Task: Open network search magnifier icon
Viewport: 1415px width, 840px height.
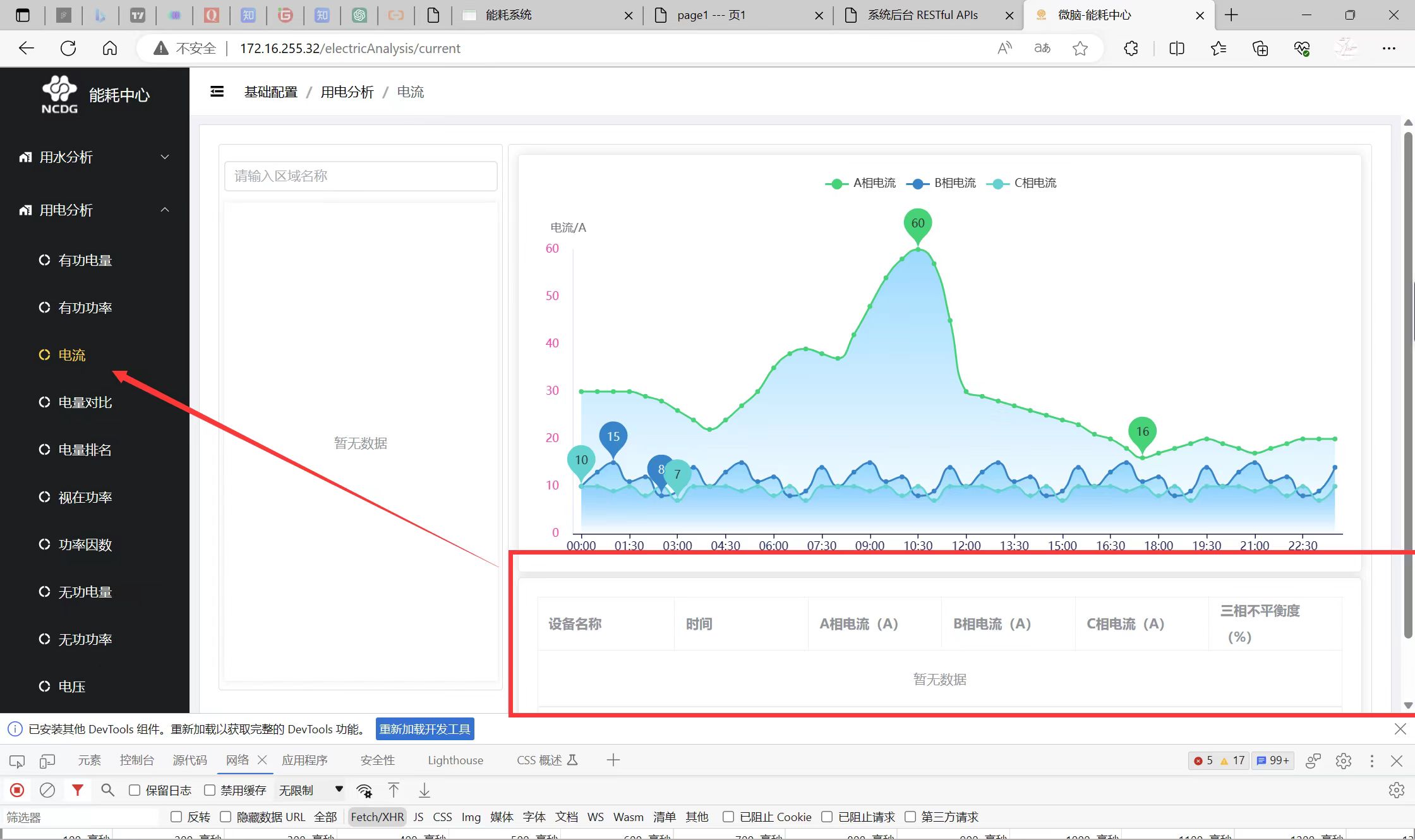Action: point(108,790)
